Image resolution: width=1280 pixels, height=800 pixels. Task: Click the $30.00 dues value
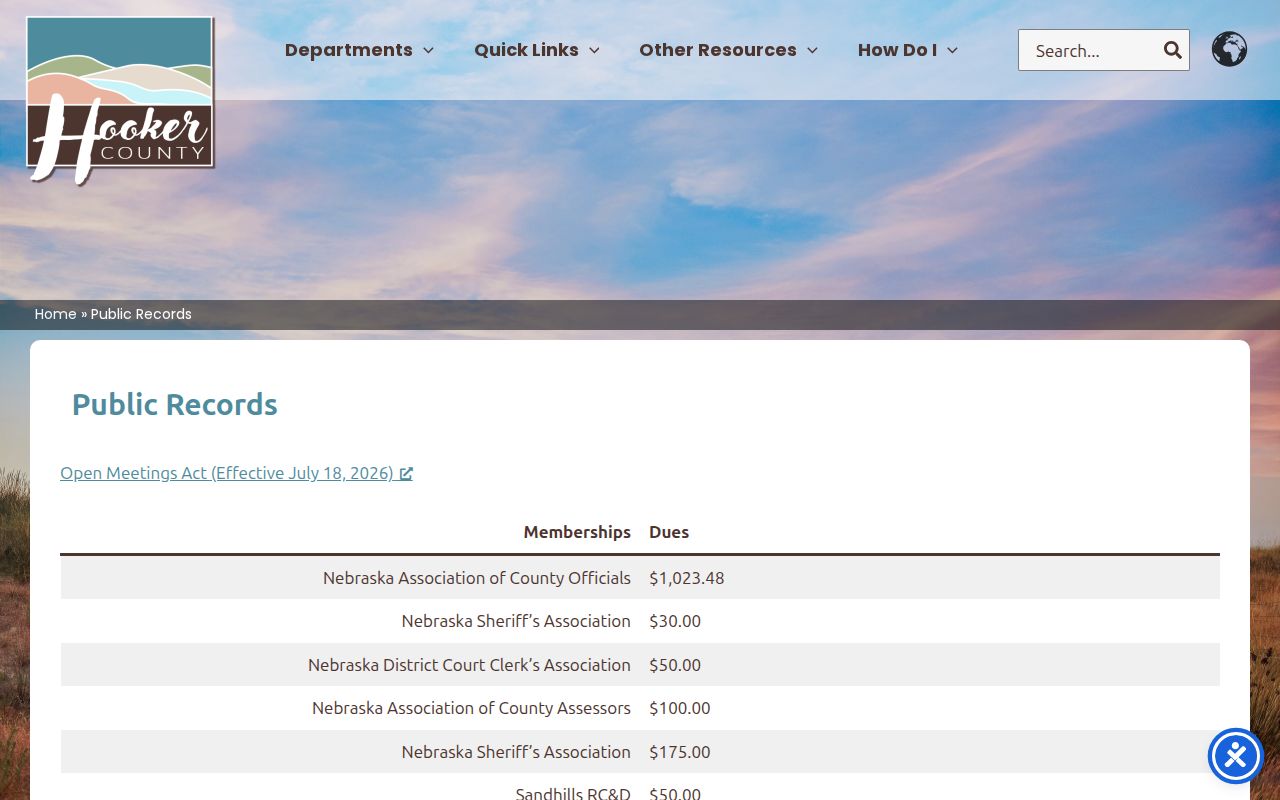(x=675, y=621)
